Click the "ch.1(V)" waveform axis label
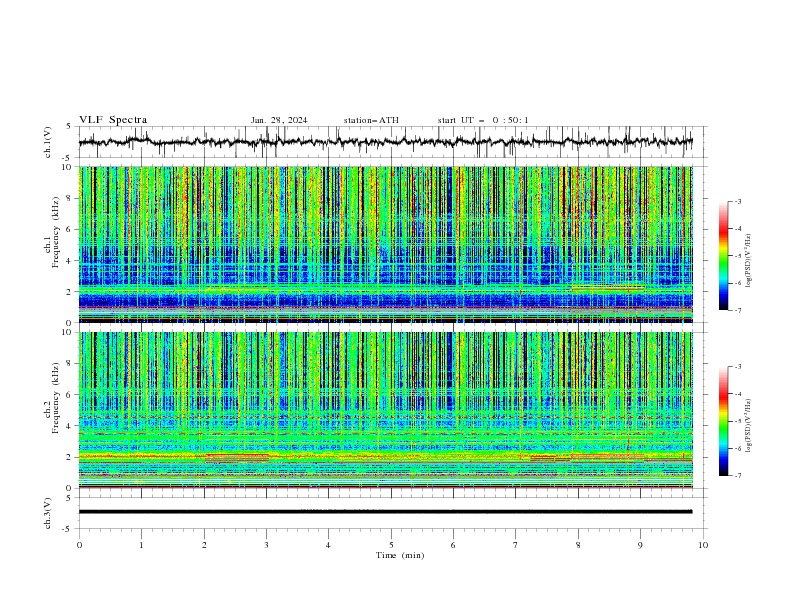The width and height of the screenshot is (792, 612). pos(48,142)
